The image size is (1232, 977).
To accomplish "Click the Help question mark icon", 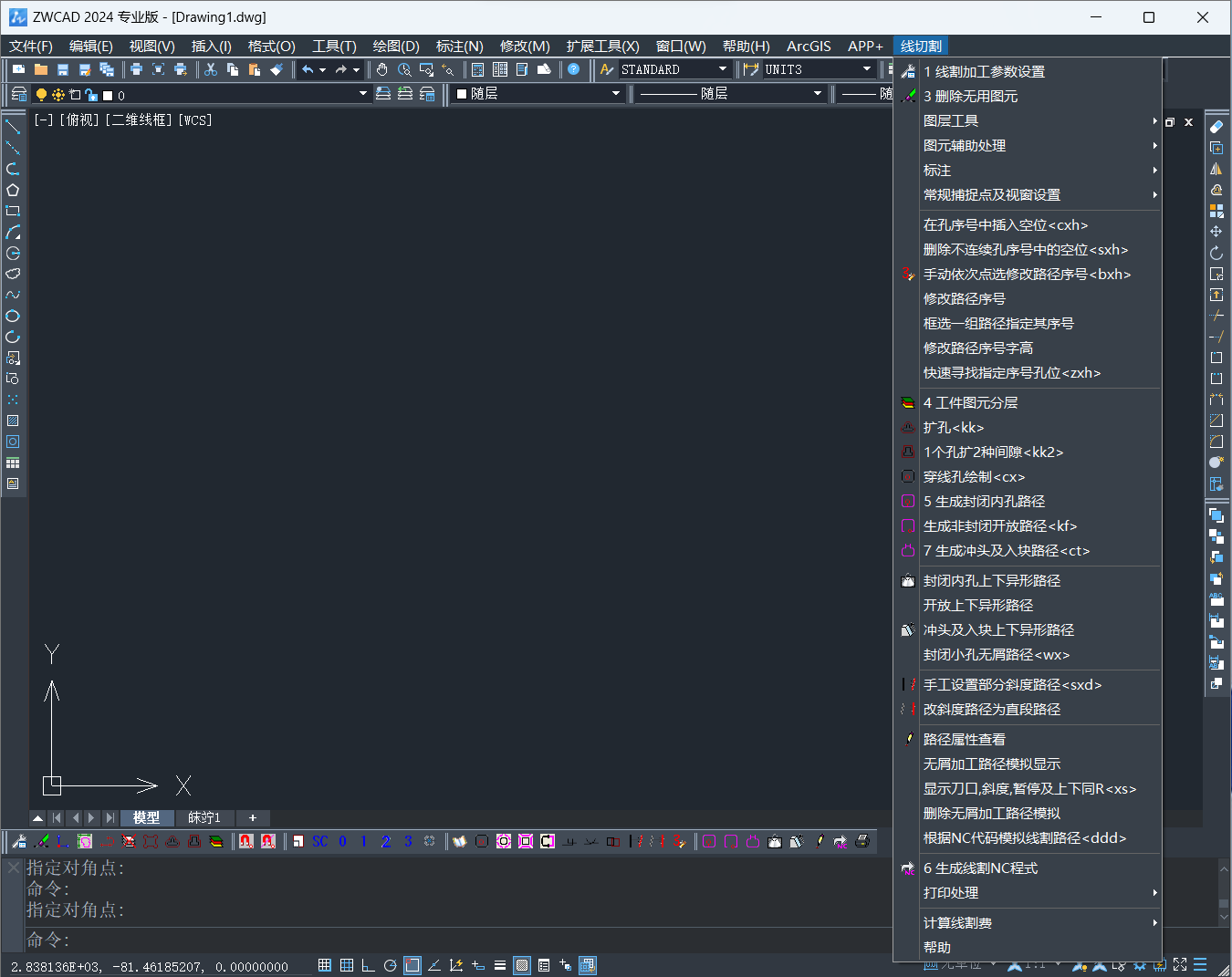I will (573, 69).
